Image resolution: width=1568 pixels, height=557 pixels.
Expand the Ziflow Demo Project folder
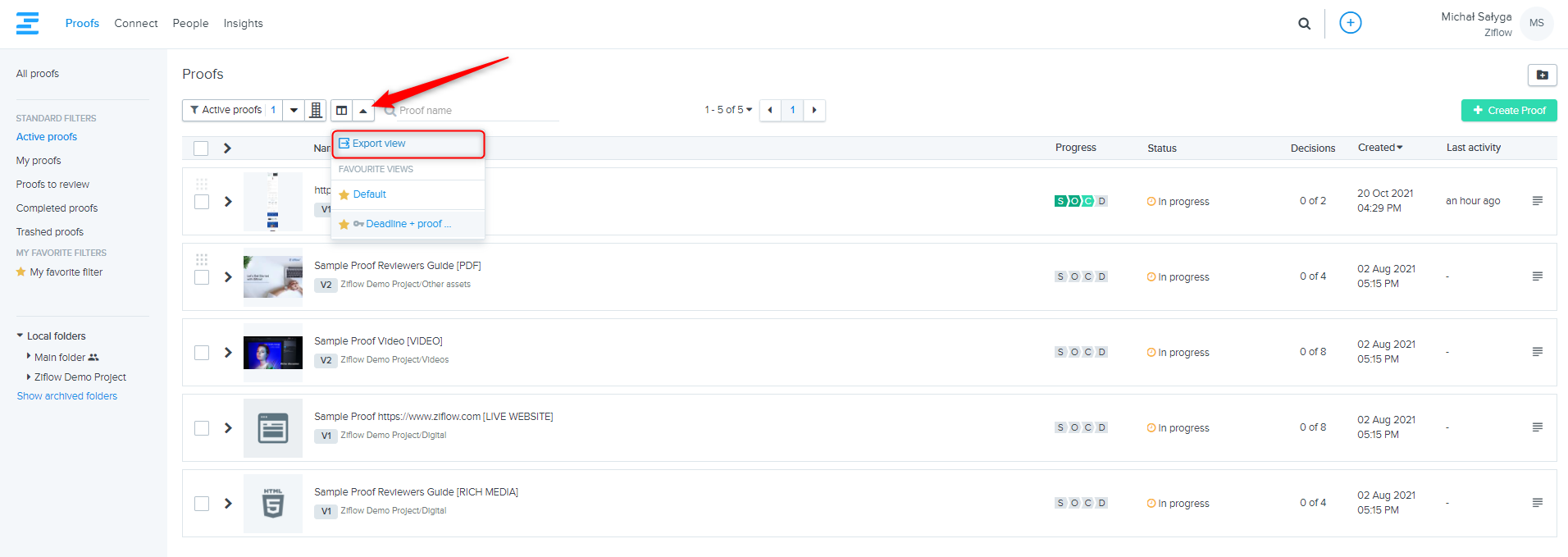point(30,377)
